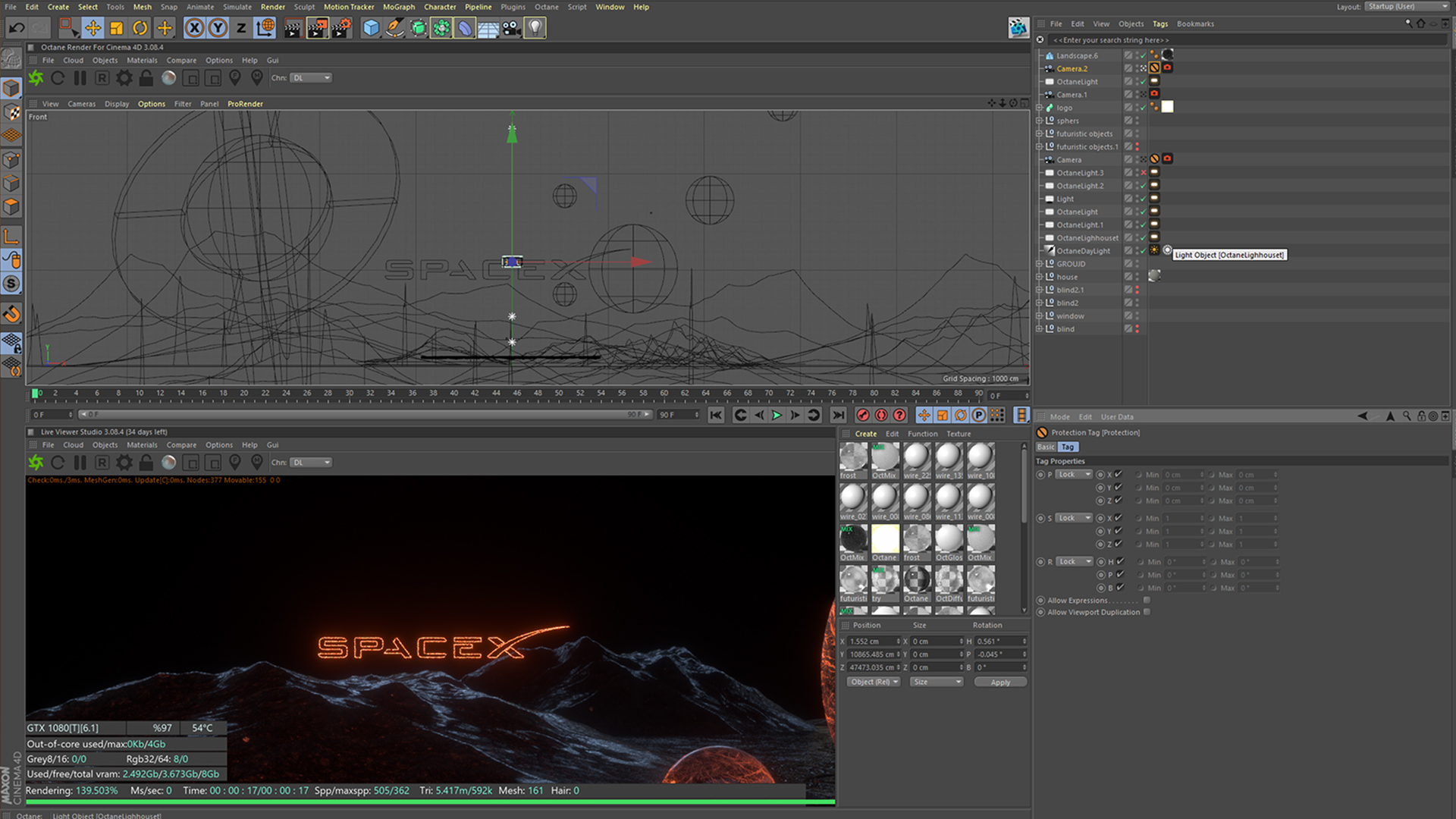Click the Render View clapperboard icon
The height and width of the screenshot is (819, 1456).
[x=293, y=28]
